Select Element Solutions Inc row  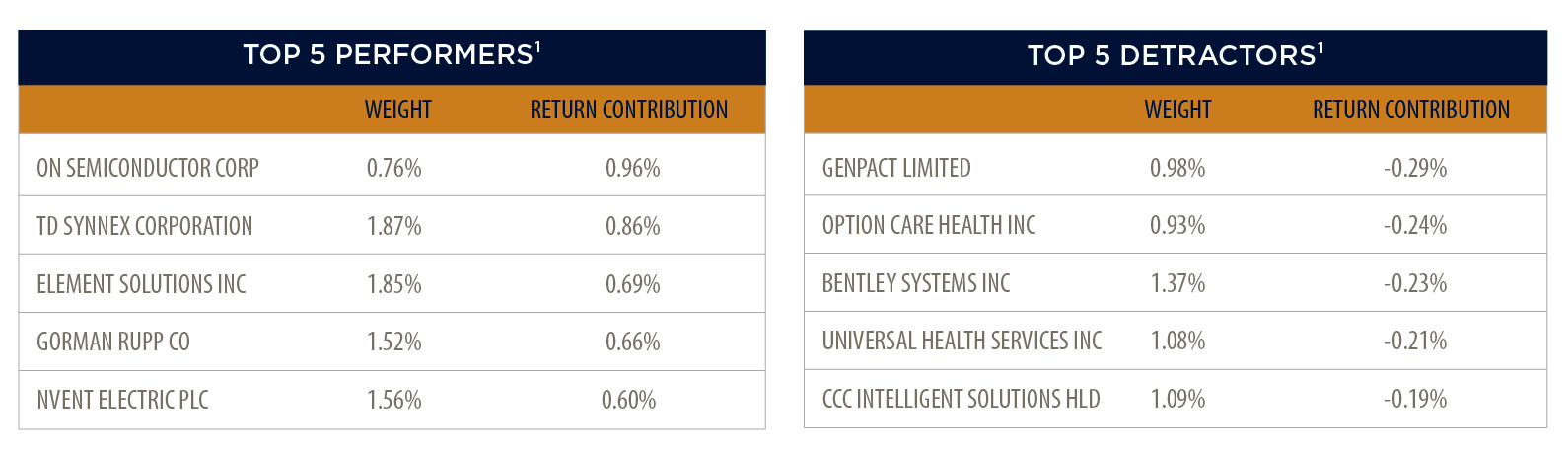pos(392,283)
